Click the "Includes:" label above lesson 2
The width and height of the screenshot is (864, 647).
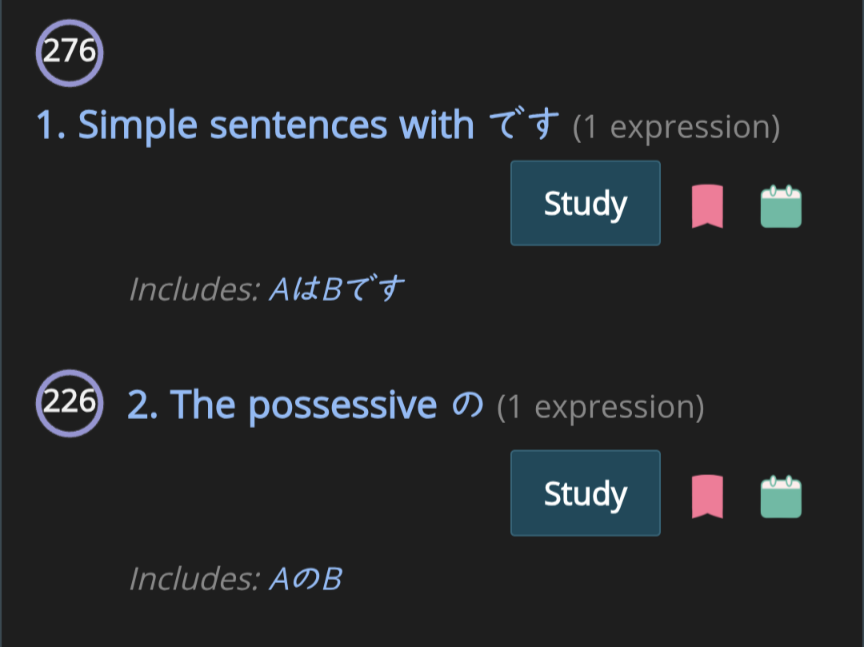tap(195, 290)
